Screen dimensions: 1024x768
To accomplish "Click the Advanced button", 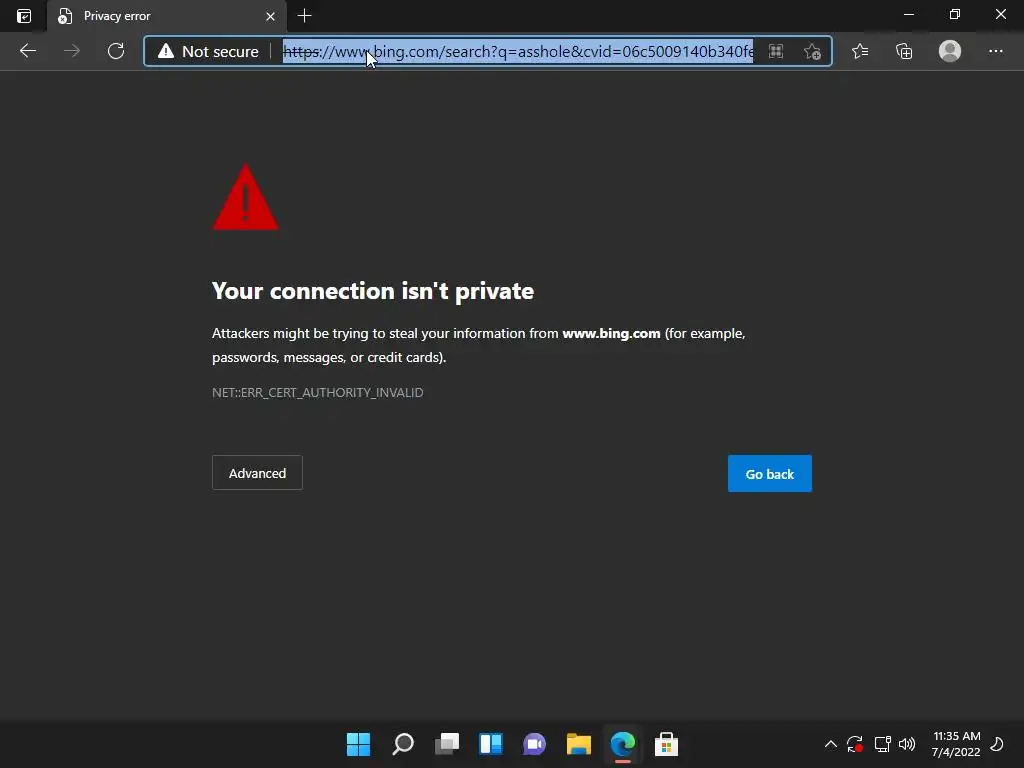I will [257, 473].
